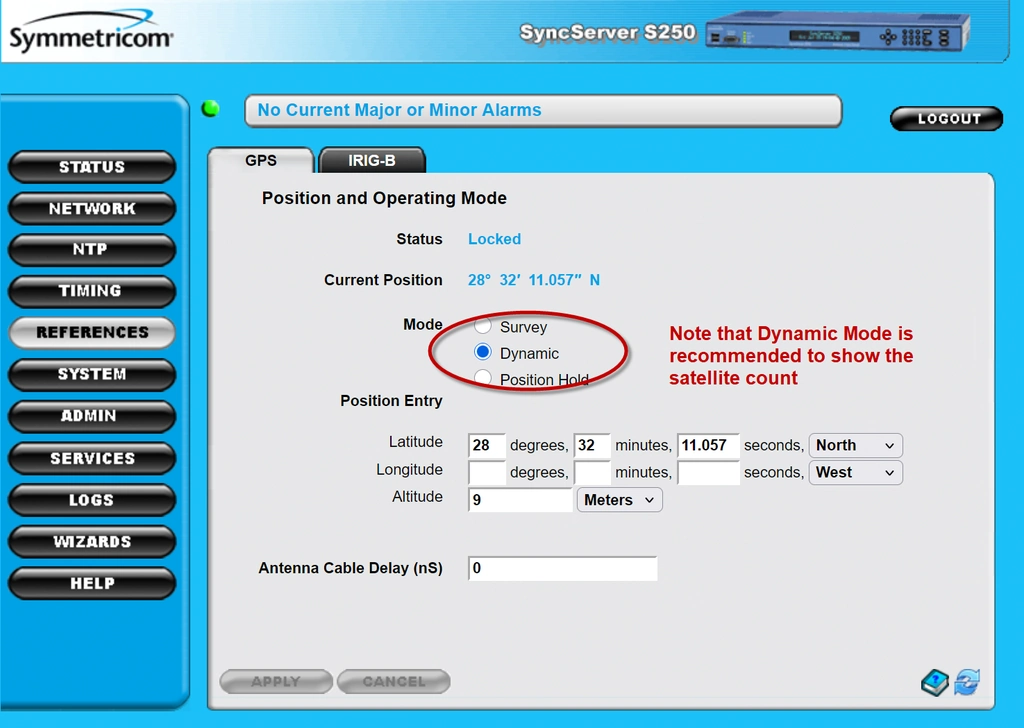
Task: Open the NETWORK section in sidebar
Action: pos(92,208)
